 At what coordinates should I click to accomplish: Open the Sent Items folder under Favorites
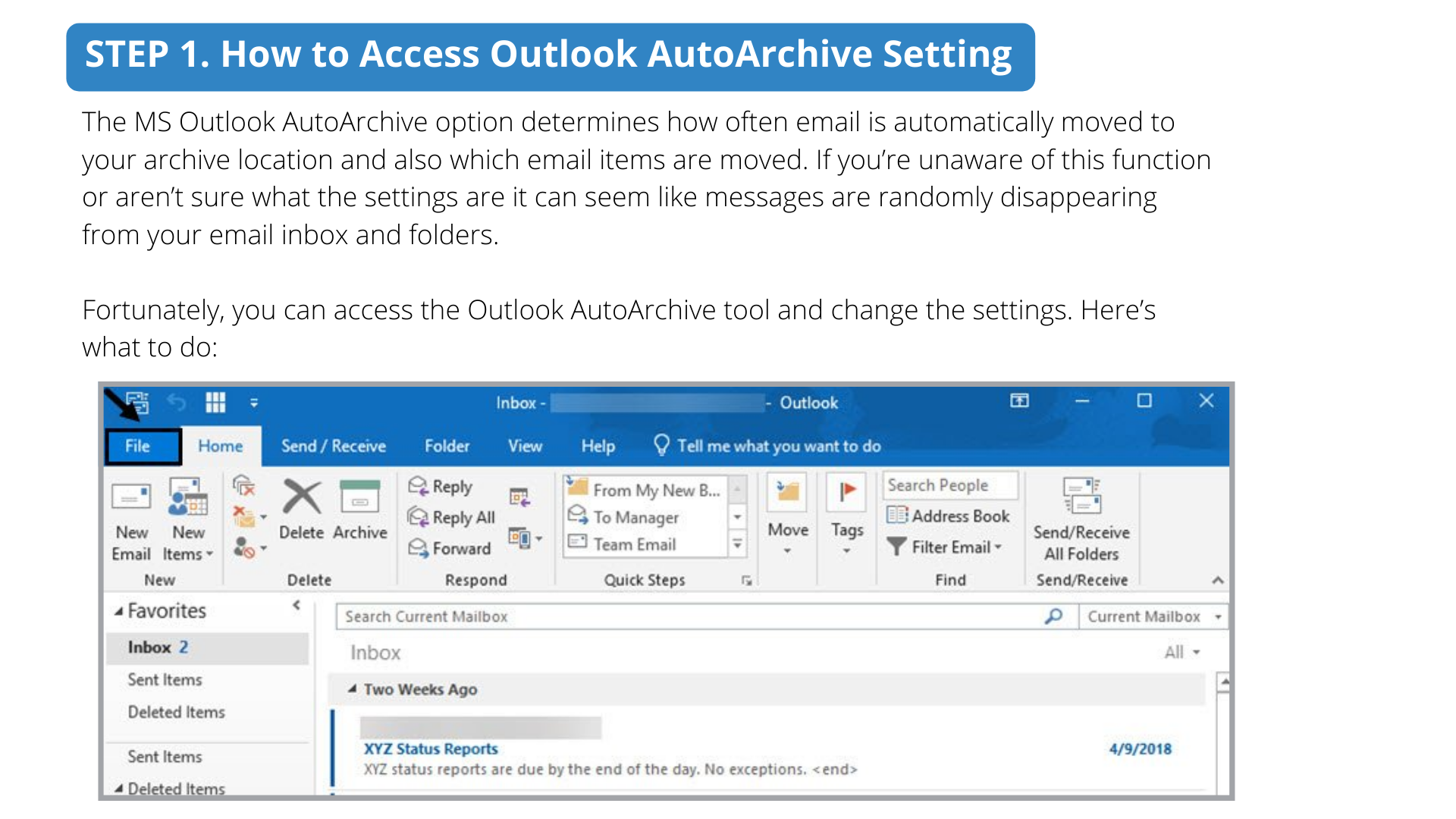165,679
